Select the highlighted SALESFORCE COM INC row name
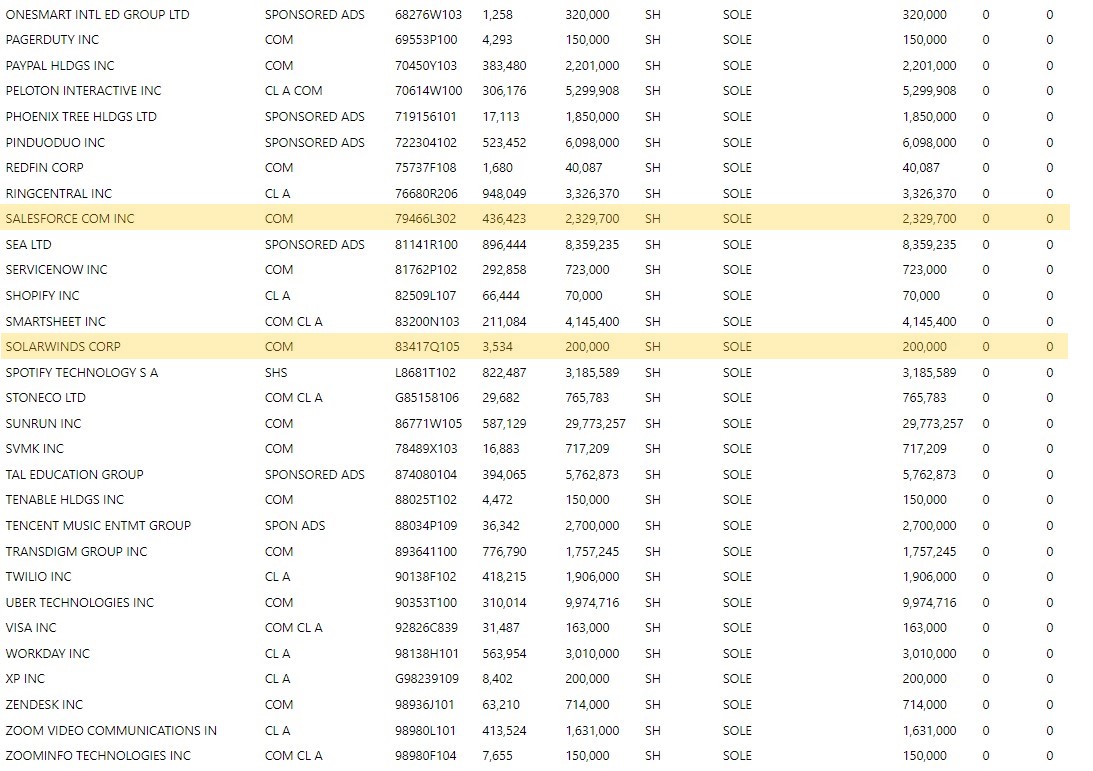 pyautogui.click(x=70, y=219)
